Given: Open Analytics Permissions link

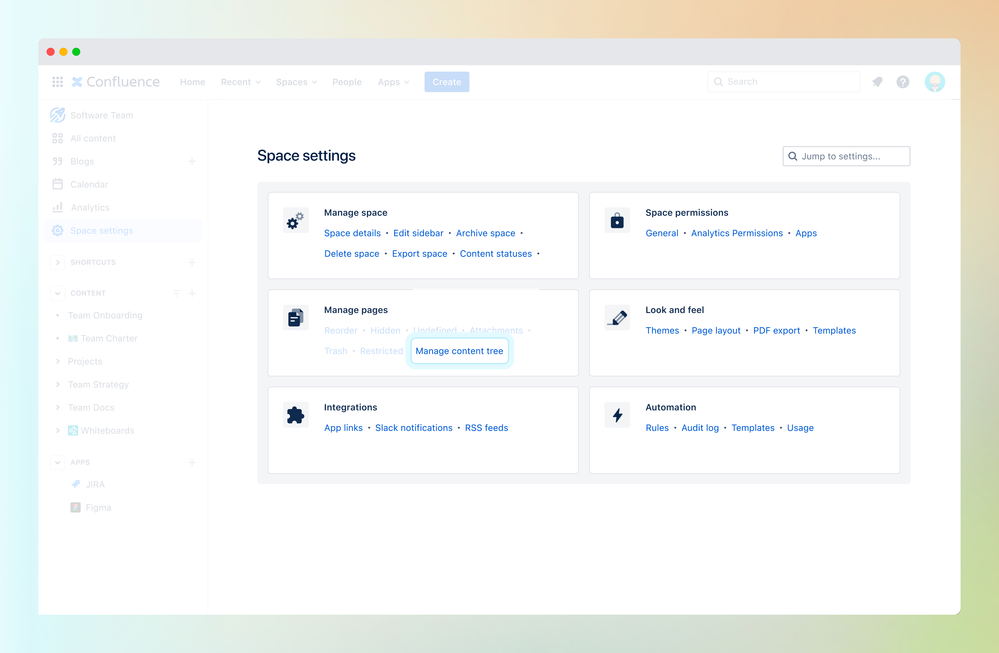Looking at the screenshot, I should tap(737, 233).
